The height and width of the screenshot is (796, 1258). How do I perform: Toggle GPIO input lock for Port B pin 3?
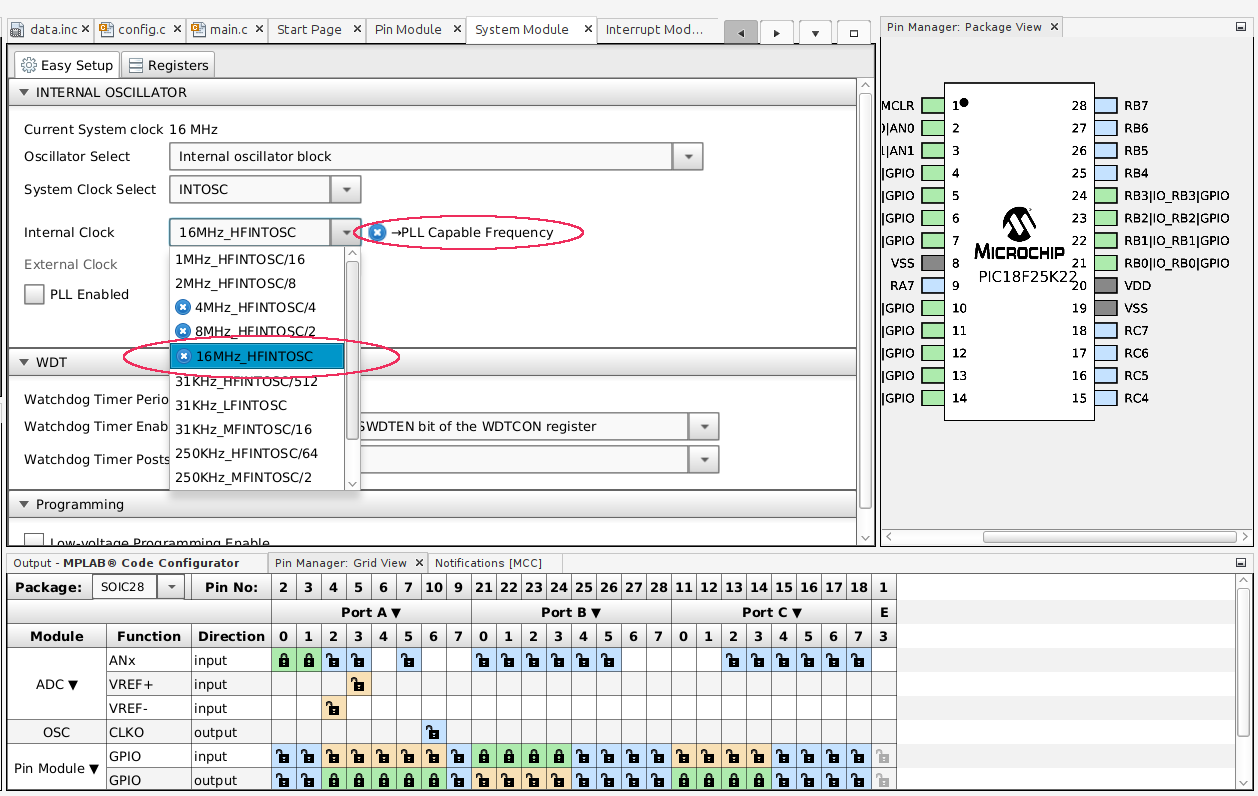pyautogui.click(x=559, y=756)
